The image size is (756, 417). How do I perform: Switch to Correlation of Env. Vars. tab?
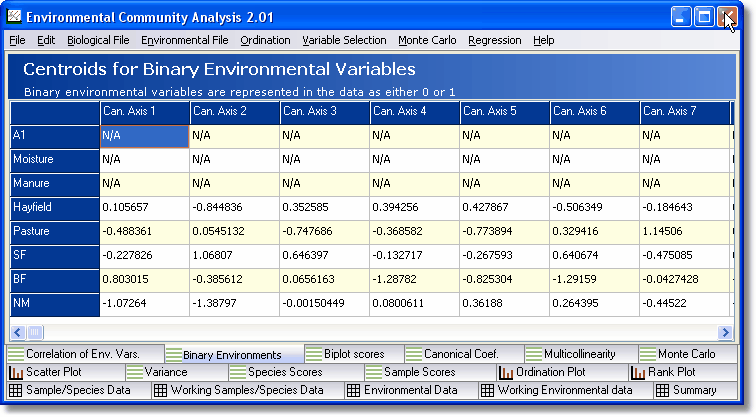click(x=85, y=354)
